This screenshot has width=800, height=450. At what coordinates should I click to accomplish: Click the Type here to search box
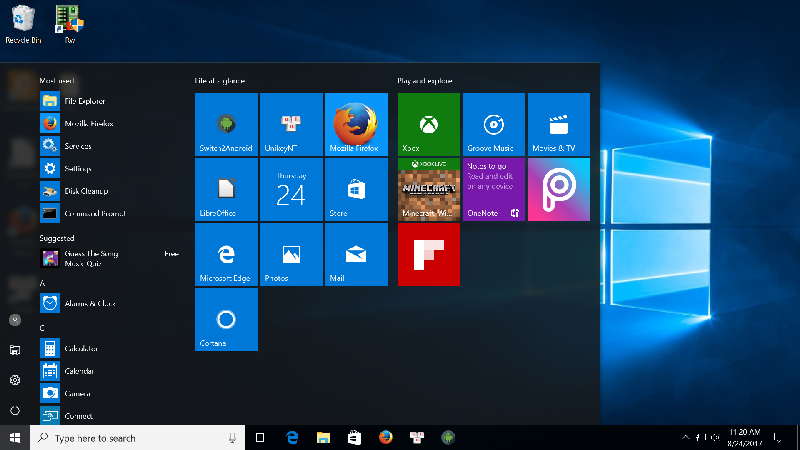tap(137, 438)
